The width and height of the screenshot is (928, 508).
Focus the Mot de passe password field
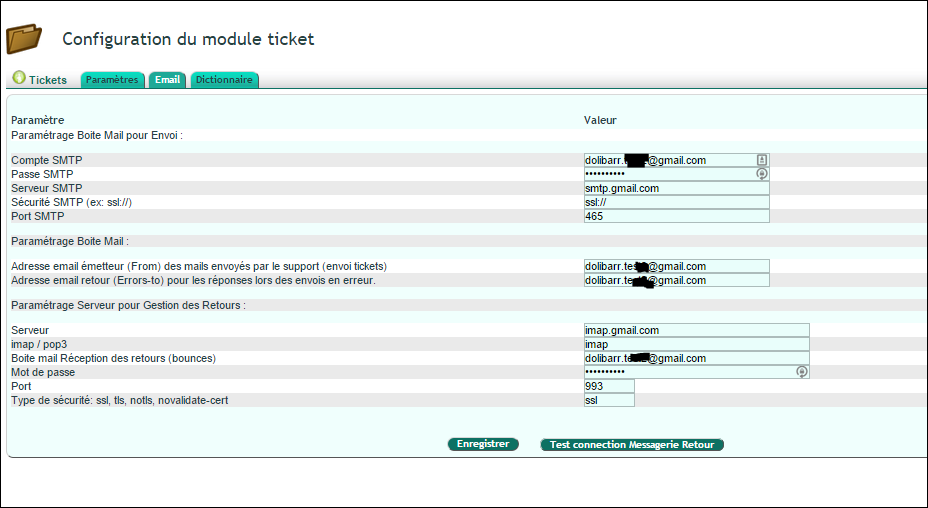[x=697, y=372]
